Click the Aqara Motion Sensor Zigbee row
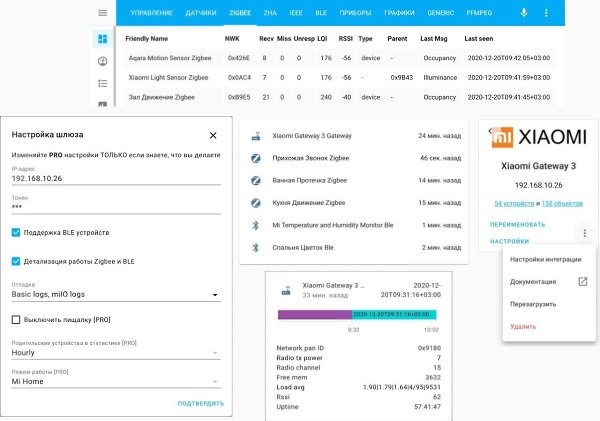This screenshot has width=600, height=421. tap(340, 58)
